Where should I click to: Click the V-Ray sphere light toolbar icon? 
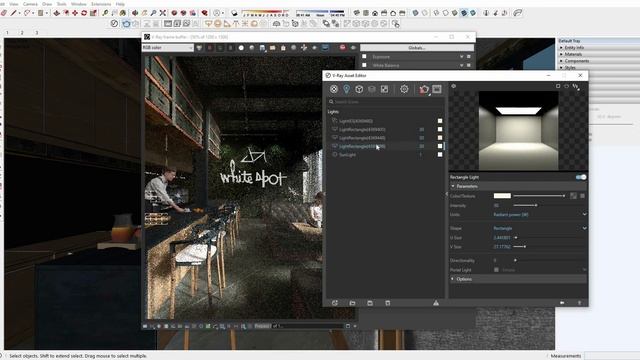click(218, 24)
